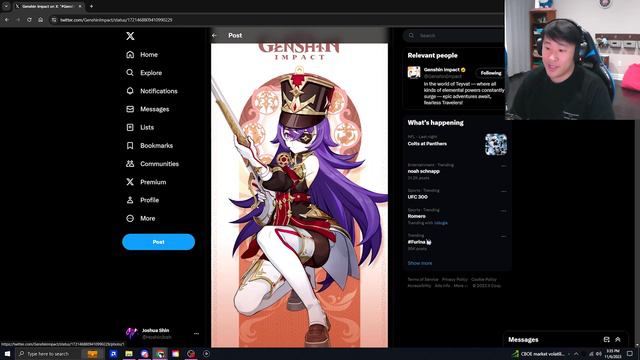This screenshot has width=640, height=360.
Task: Click the twitter.com address bar URL
Action: [116, 20]
